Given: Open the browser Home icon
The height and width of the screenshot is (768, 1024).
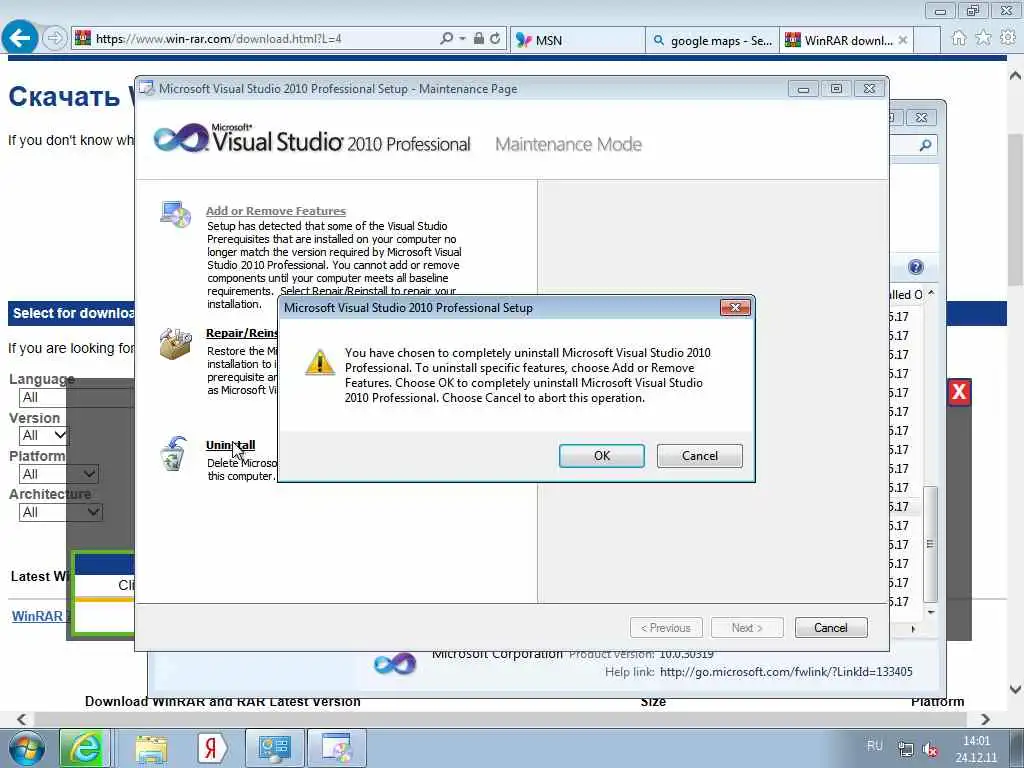Looking at the screenshot, I should coord(959,38).
